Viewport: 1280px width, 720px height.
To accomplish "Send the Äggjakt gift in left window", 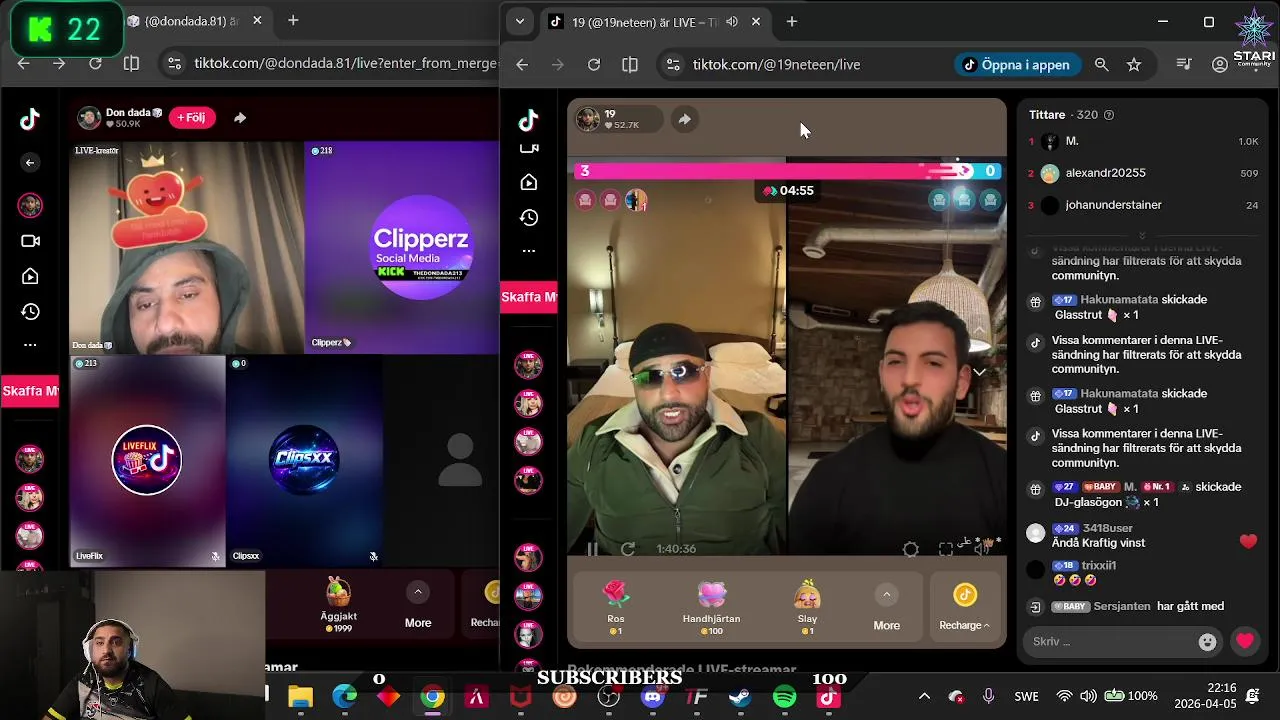I will click(339, 604).
